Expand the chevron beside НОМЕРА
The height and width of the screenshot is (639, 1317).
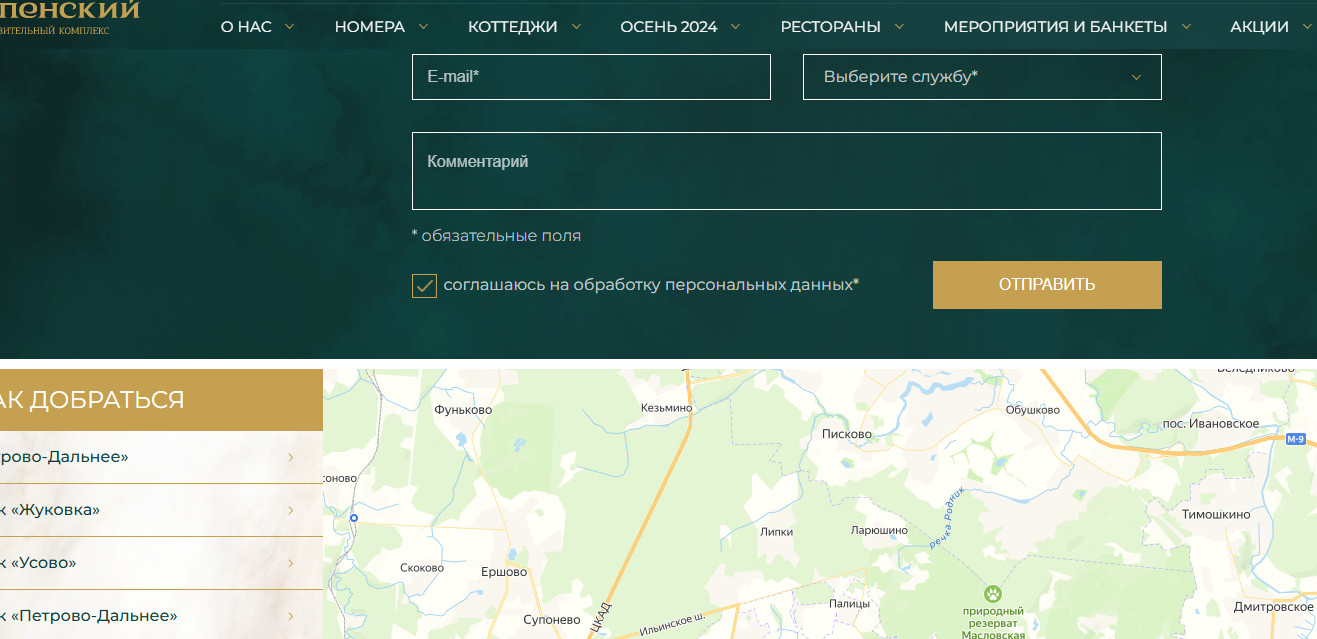tap(423, 27)
